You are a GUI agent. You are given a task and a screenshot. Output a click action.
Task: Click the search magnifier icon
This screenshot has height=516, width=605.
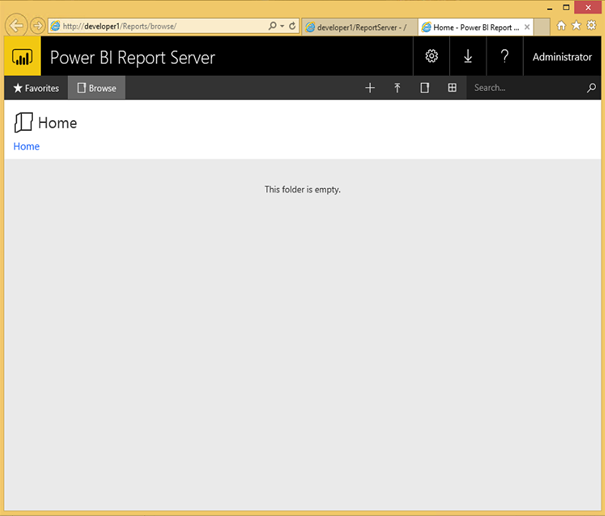tap(591, 88)
